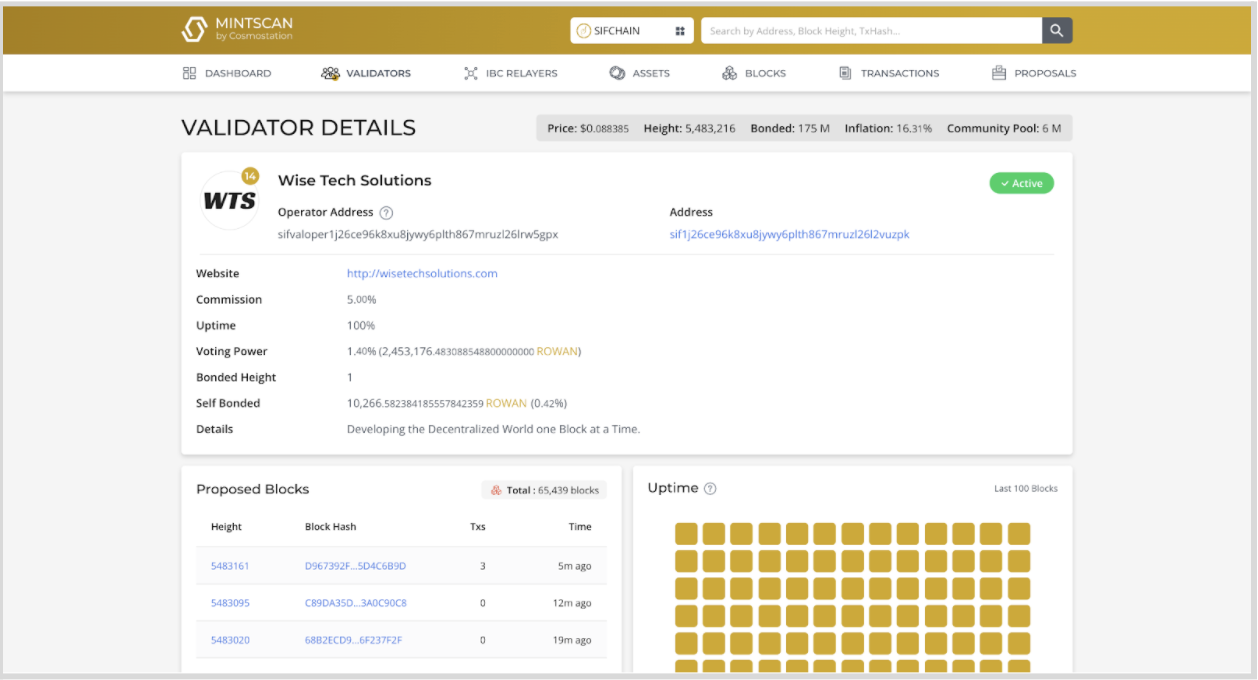Click the Assets coin icon

coord(617,73)
